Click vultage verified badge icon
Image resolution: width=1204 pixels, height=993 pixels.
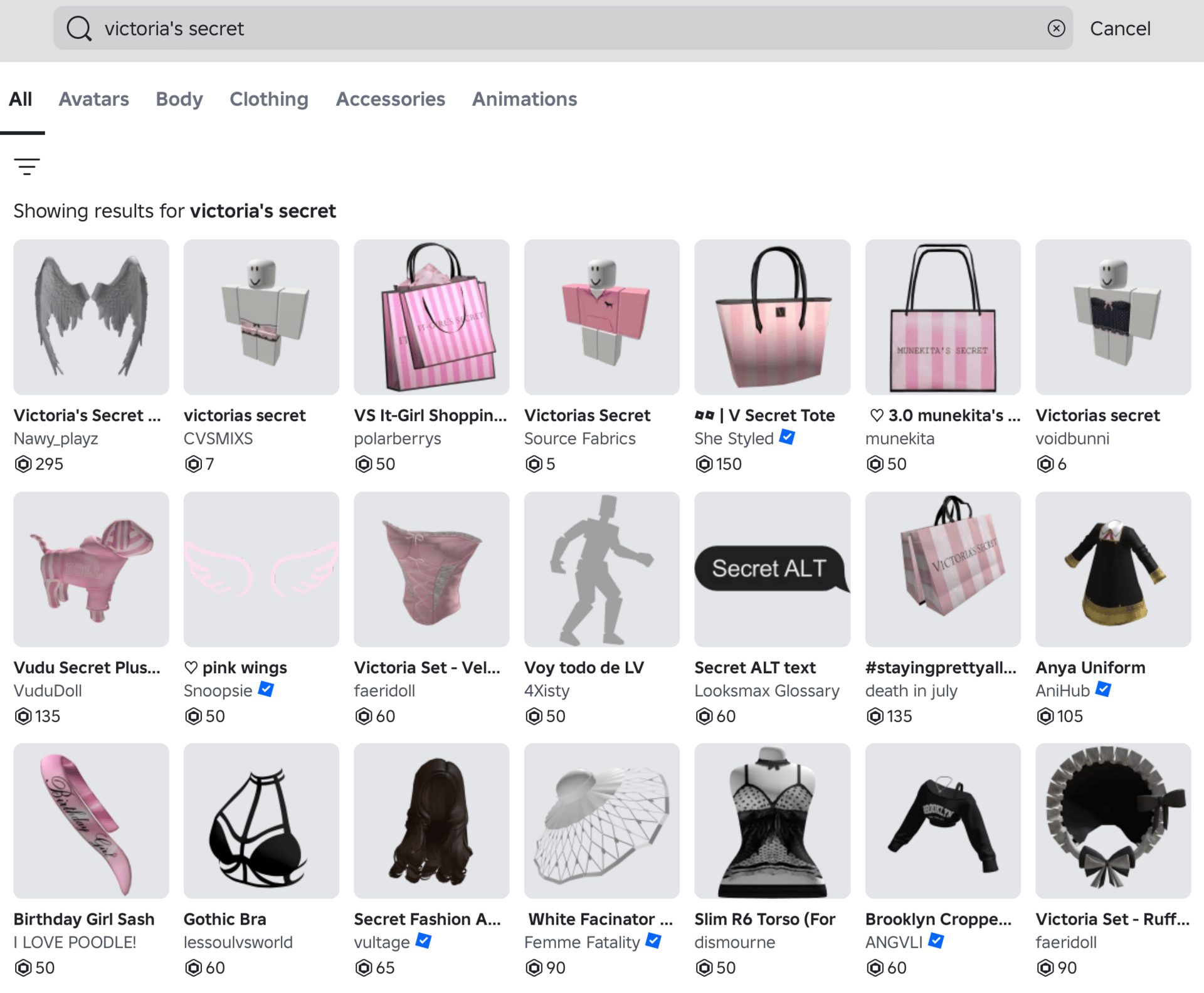(424, 941)
